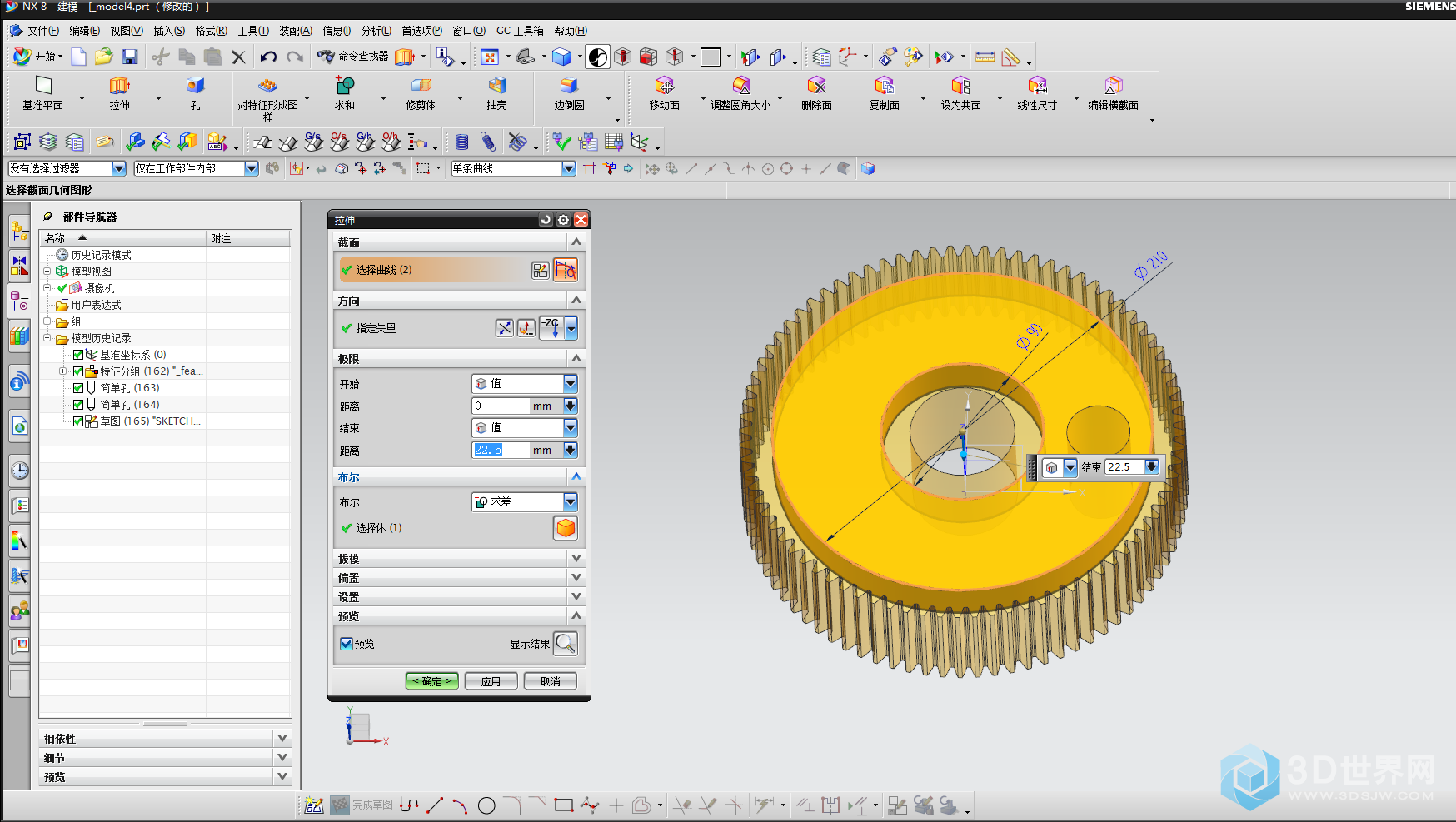The width and height of the screenshot is (1456, 822).
Task: Open the 首选项(P) menu
Action: (x=422, y=31)
